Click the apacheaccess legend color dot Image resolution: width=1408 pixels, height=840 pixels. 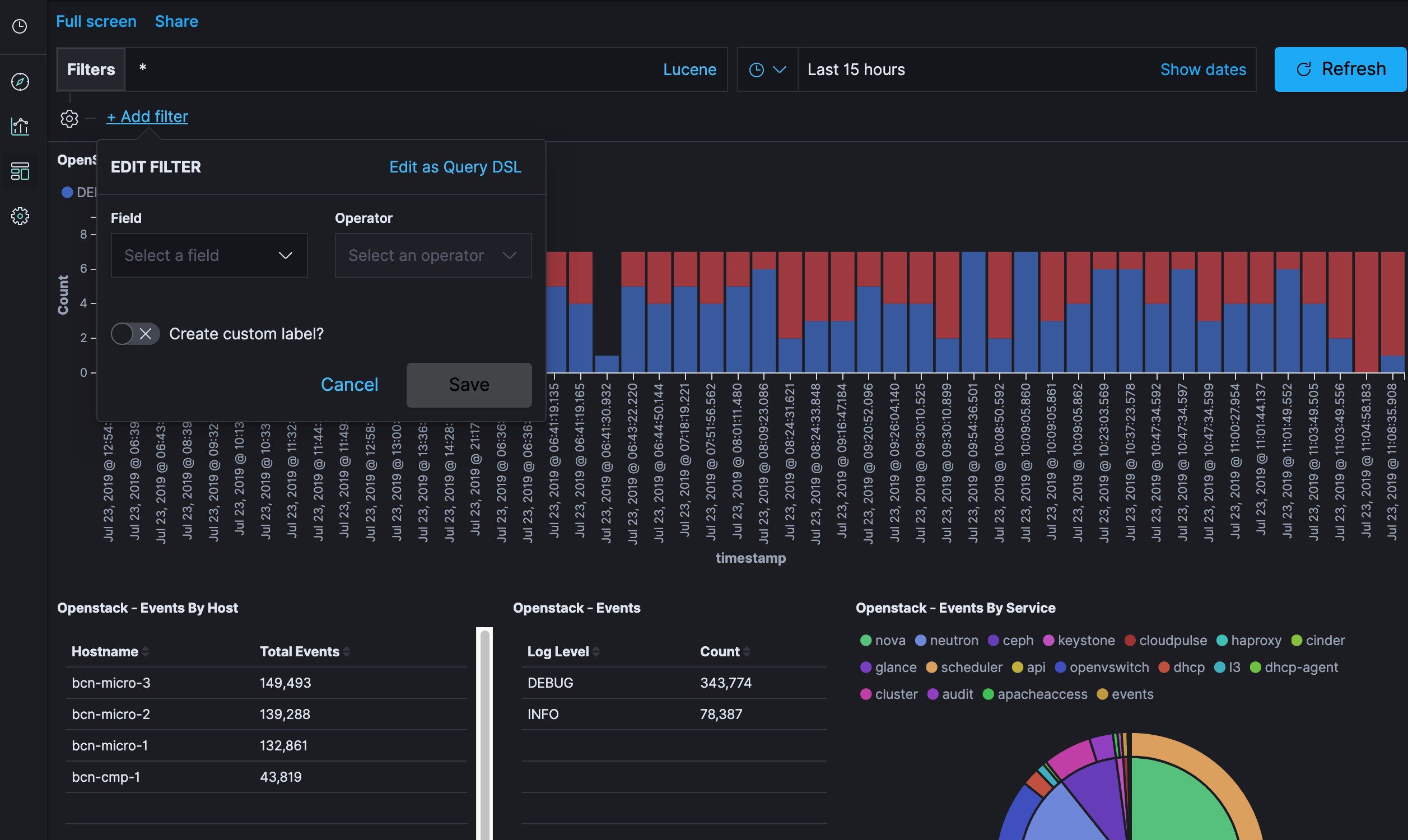click(x=988, y=694)
